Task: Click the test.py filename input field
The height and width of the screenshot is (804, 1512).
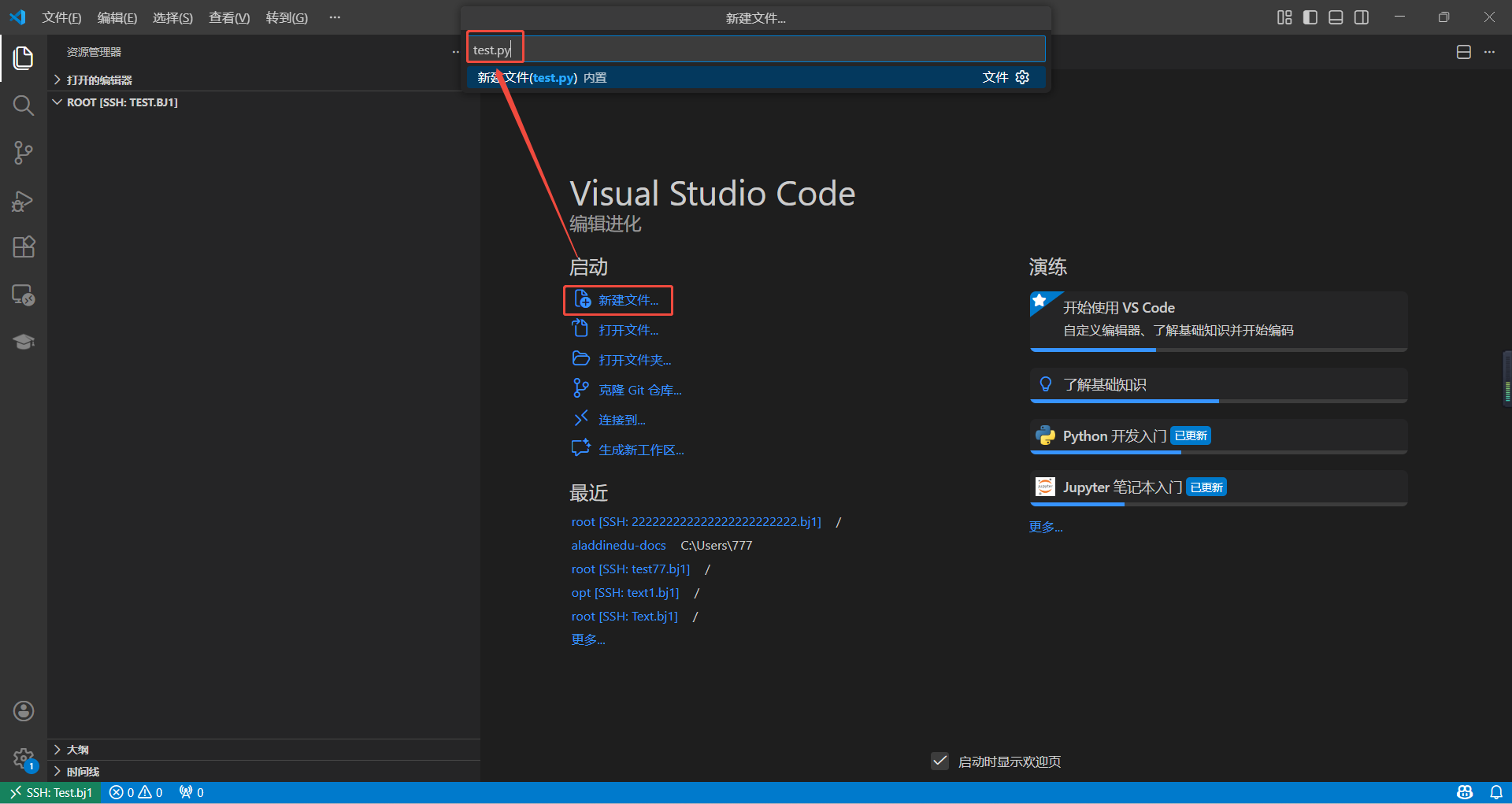Action: point(756,50)
